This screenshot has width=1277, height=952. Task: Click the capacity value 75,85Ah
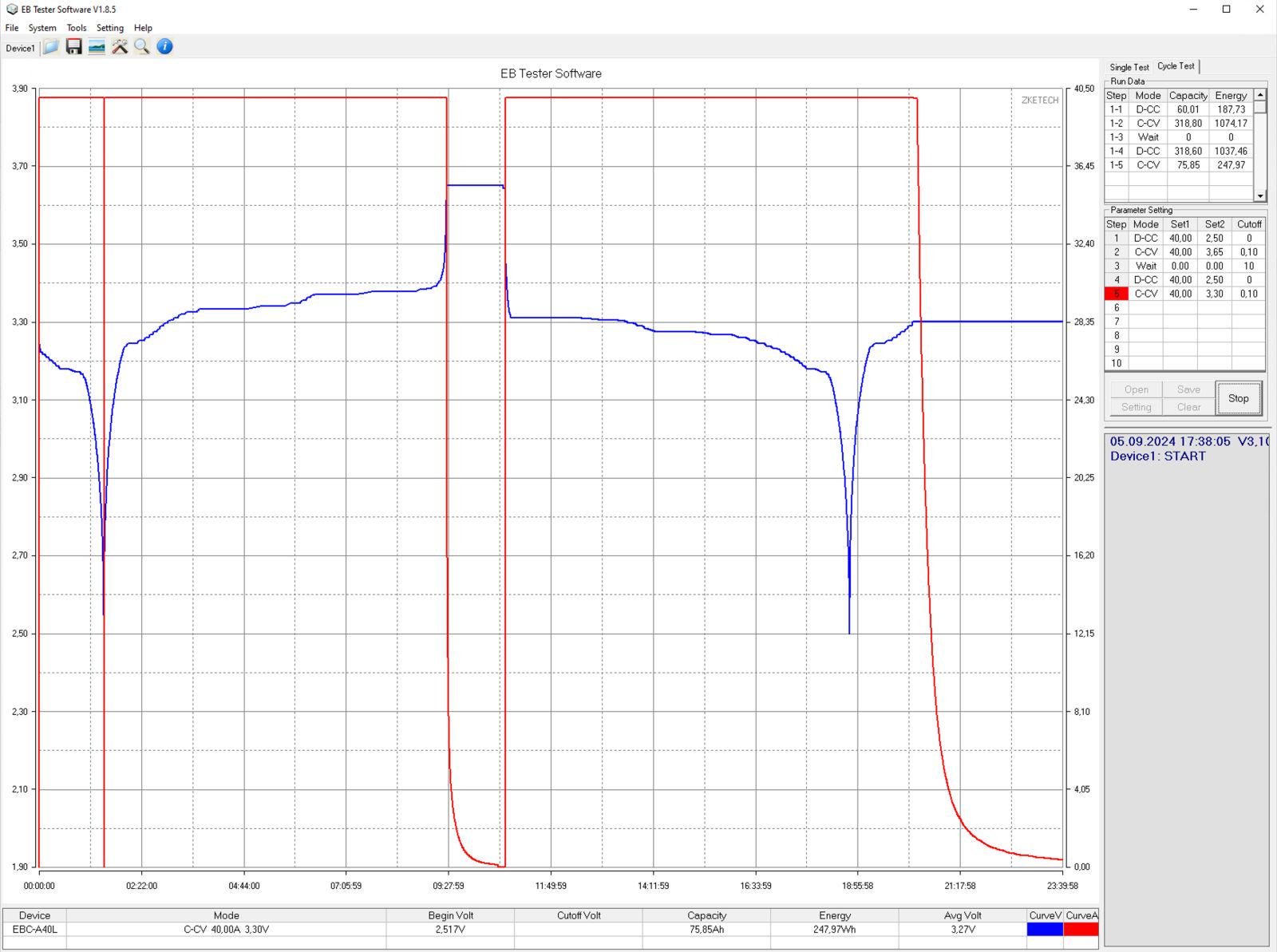tap(706, 930)
